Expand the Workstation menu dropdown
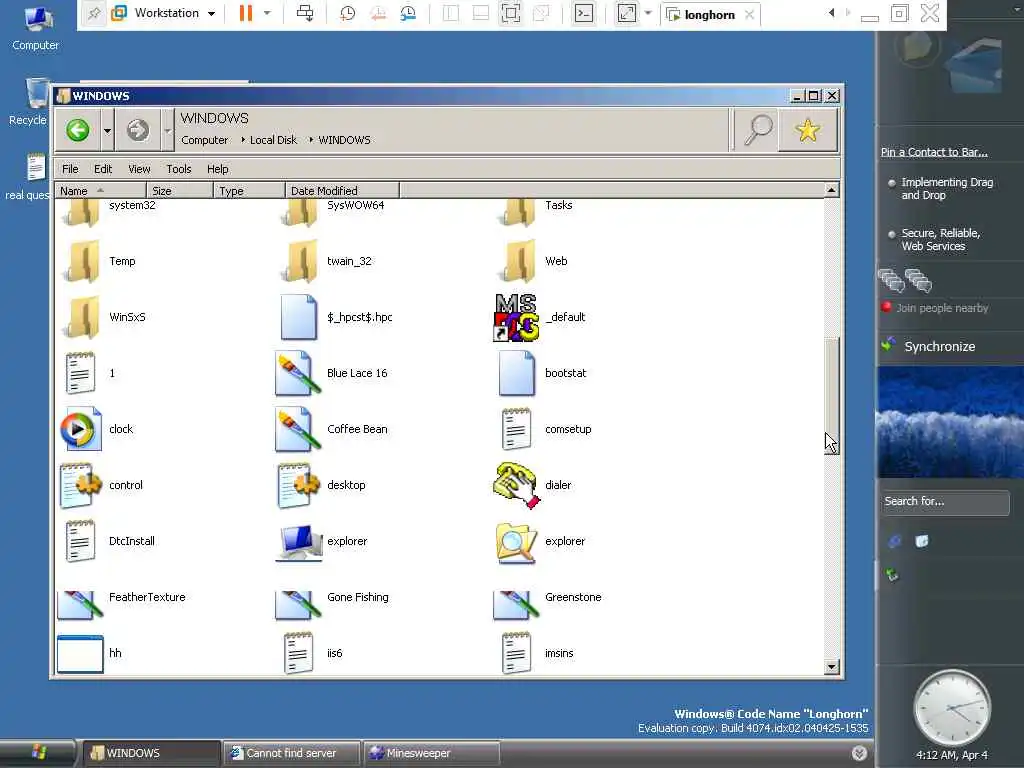This screenshot has width=1024, height=768. [212, 14]
